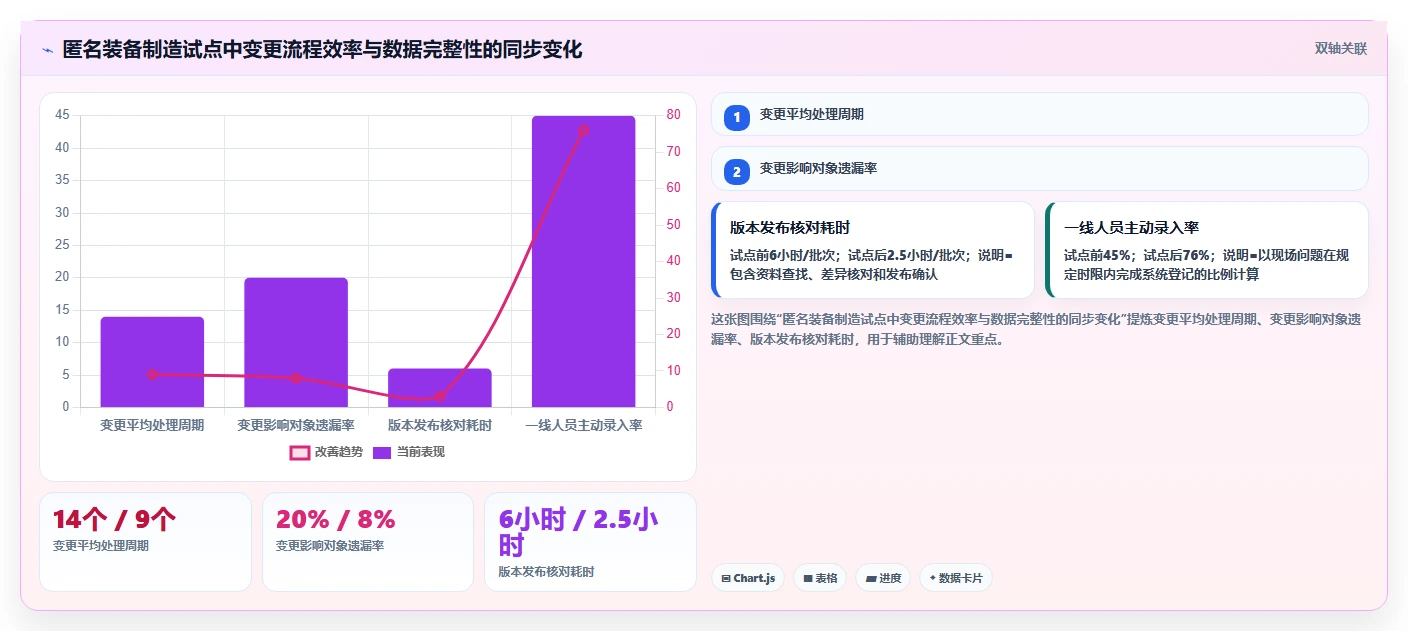Click x-axis label 一线人员主动录入率
The height and width of the screenshot is (631, 1408).
coord(584,425)
